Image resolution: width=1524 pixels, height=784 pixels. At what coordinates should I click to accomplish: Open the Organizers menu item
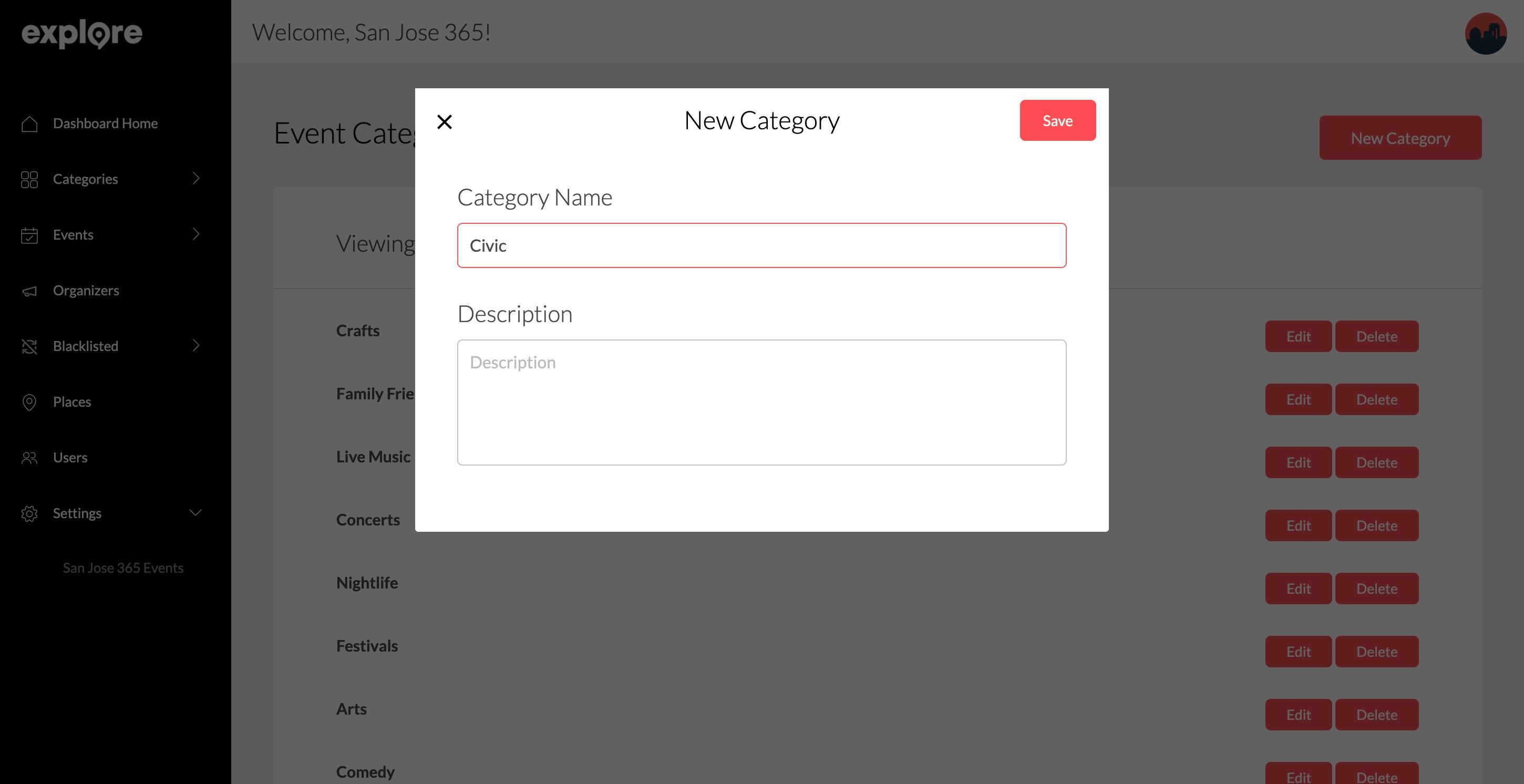tap(86, 291)
